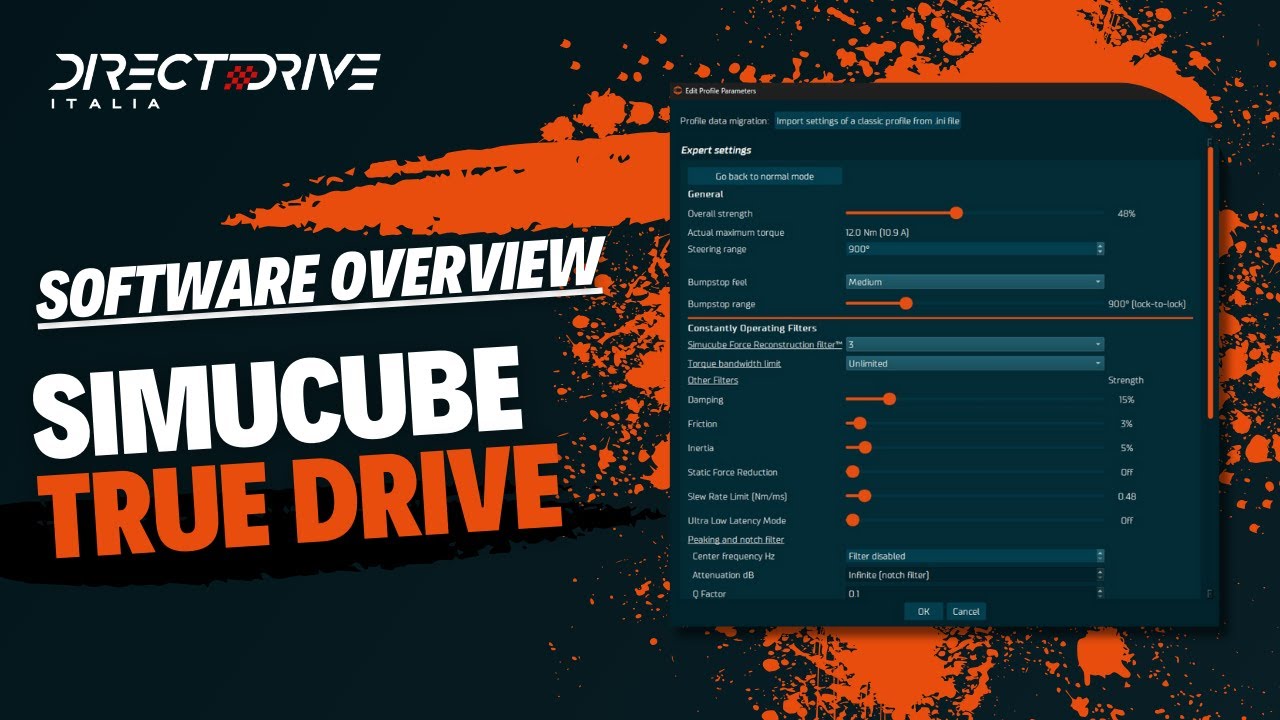Click the Bumpstop range slider handle

coord(906,303)
